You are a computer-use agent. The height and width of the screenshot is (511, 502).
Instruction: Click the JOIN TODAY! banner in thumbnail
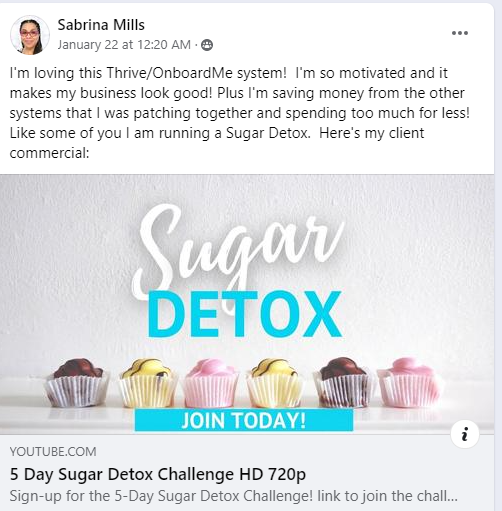244,420
